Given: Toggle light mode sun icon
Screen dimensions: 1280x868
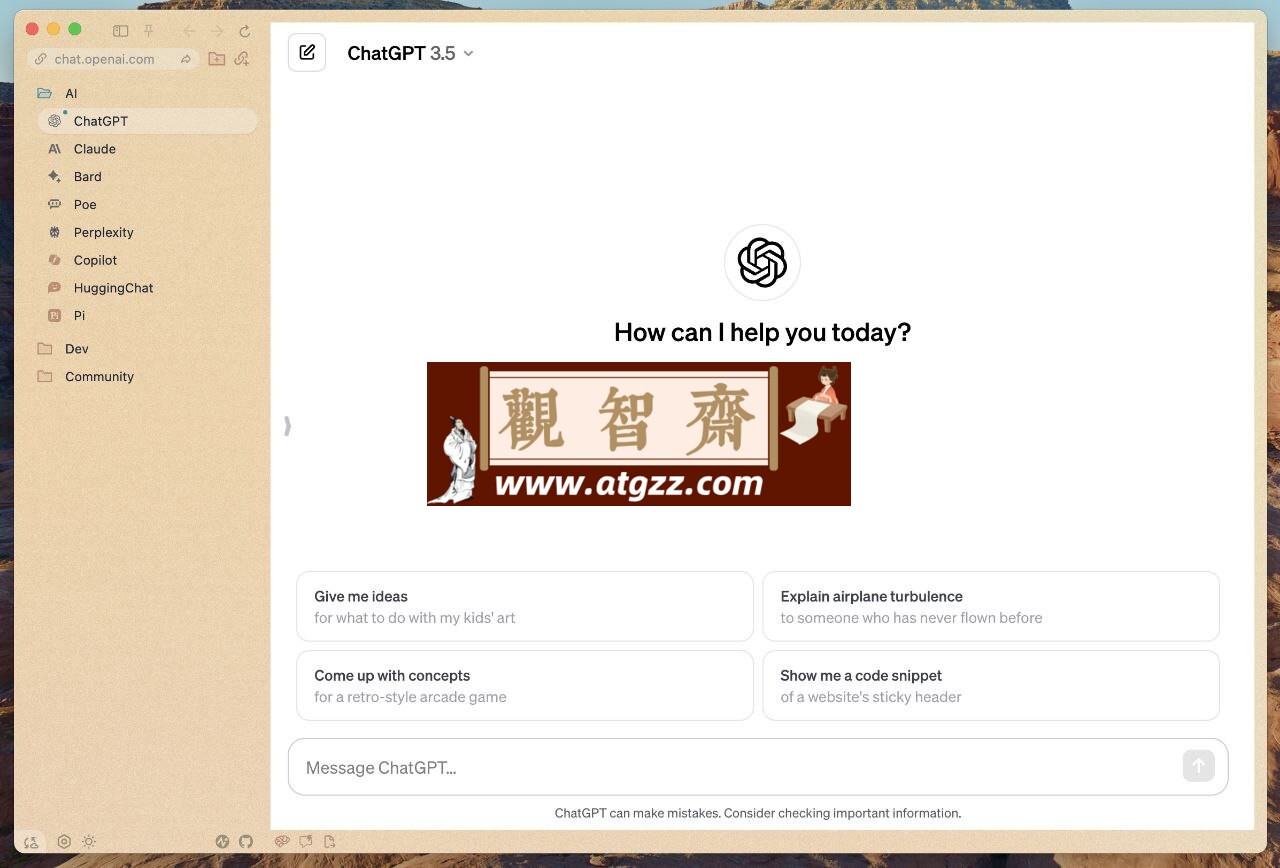Looking at the screenshot, I should pyautogui.click(x=89, y=842).
